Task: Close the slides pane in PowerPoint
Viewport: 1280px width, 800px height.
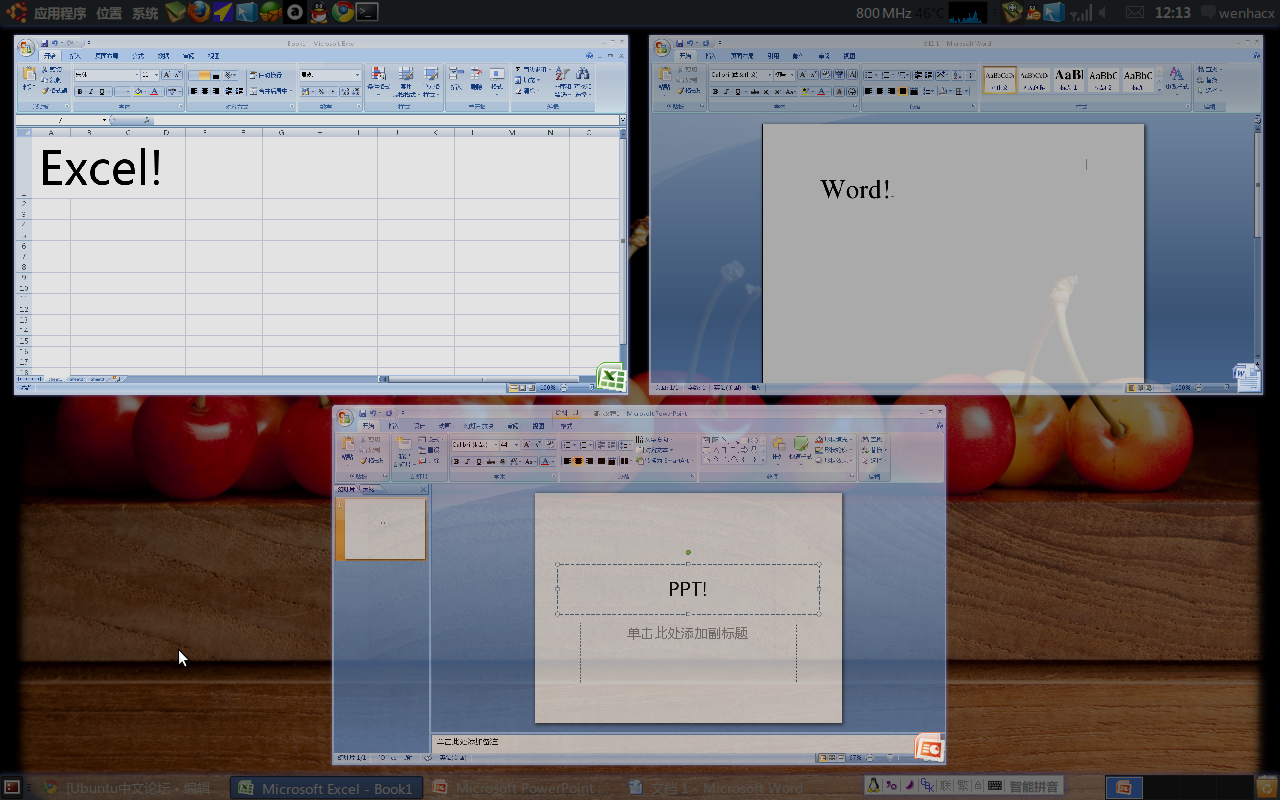Action: tap(423, 489)
